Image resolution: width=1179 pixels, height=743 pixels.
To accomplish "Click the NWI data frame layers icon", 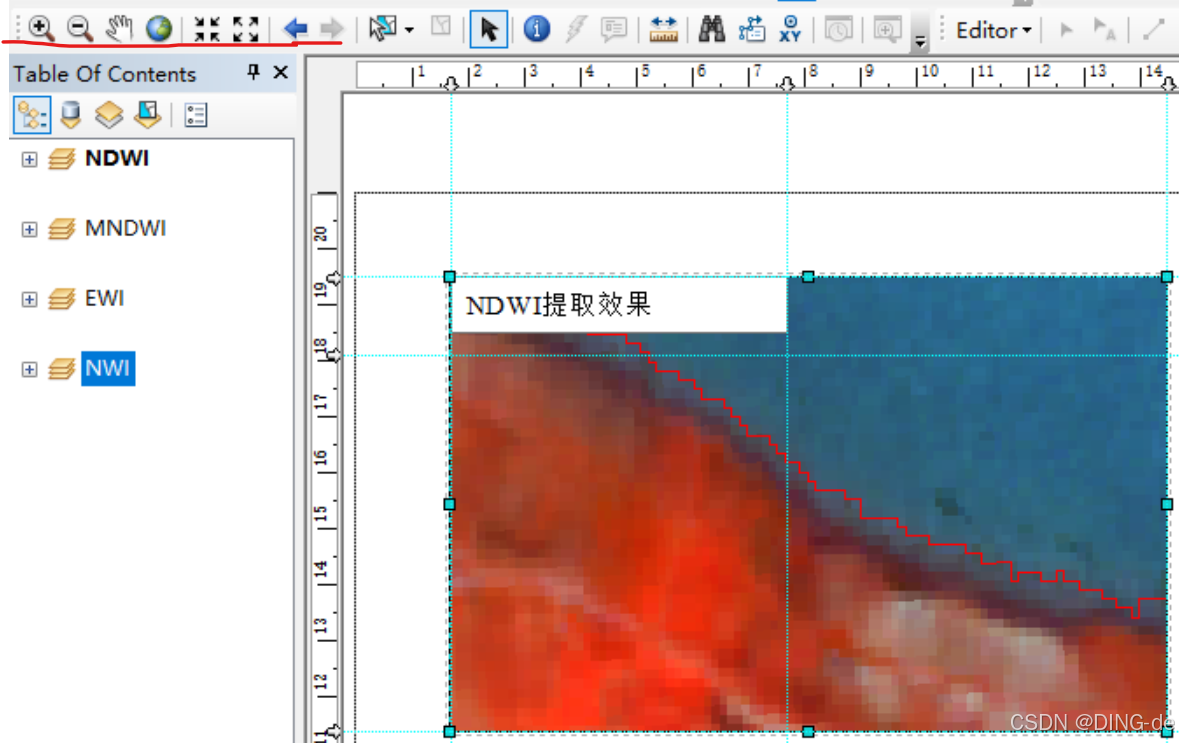I will 62,368.
